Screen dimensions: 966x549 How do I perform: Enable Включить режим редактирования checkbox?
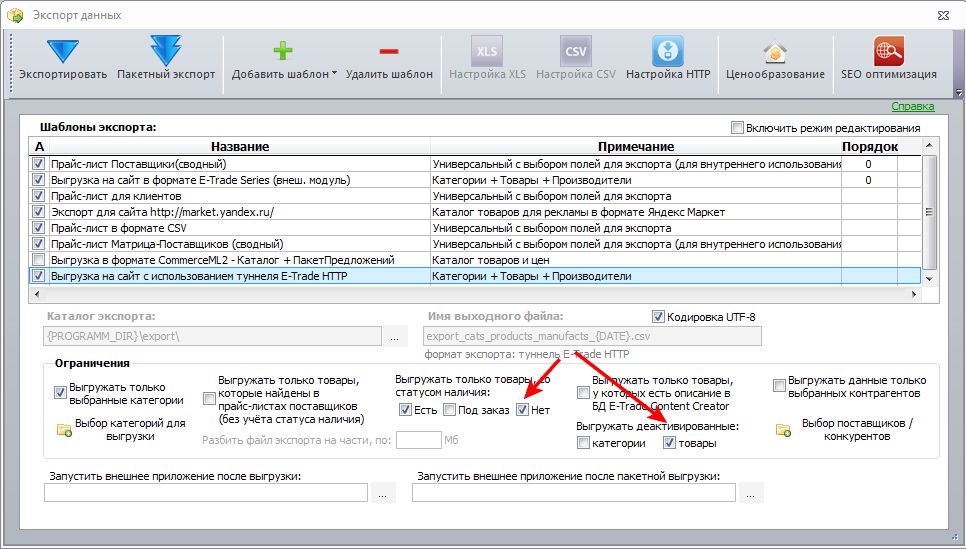[x=737, y=128]
